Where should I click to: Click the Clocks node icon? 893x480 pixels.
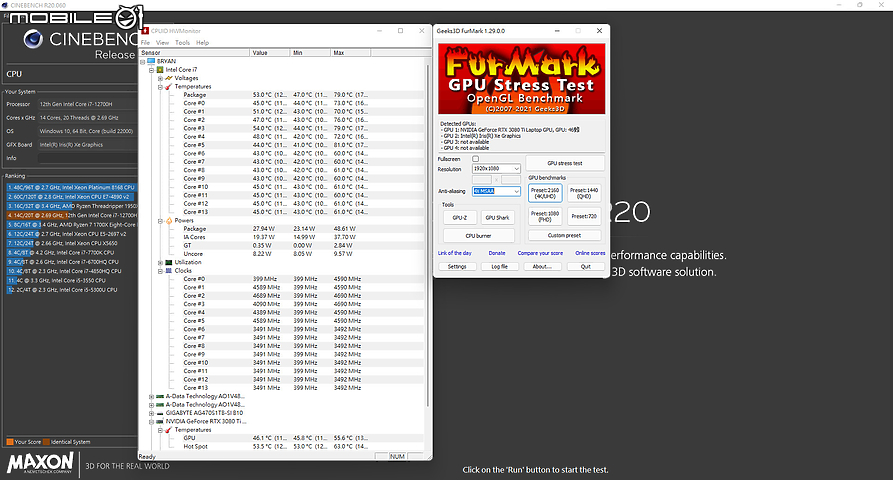169,271
